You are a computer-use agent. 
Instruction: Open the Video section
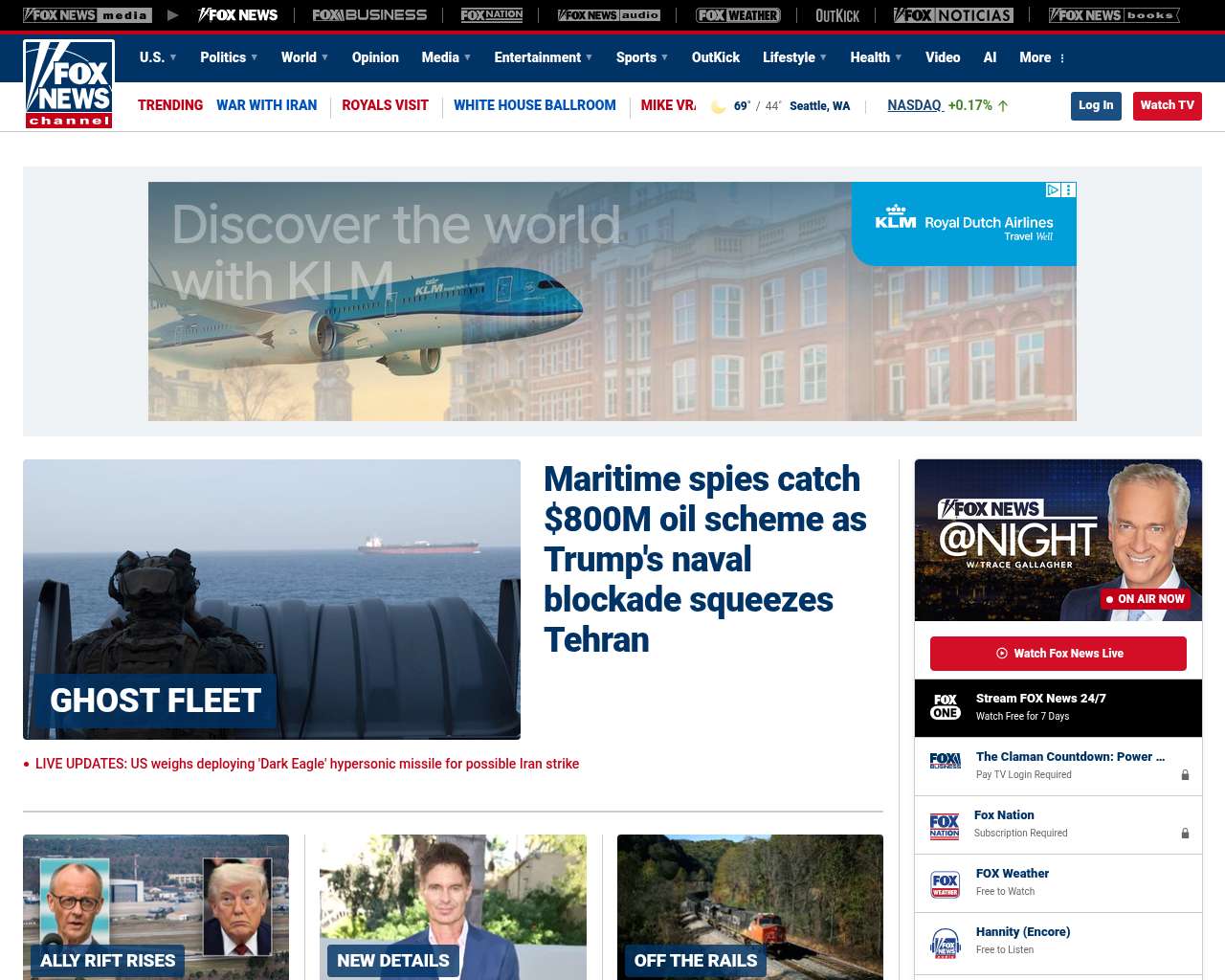pyautogui.click(x=942, y=57)
